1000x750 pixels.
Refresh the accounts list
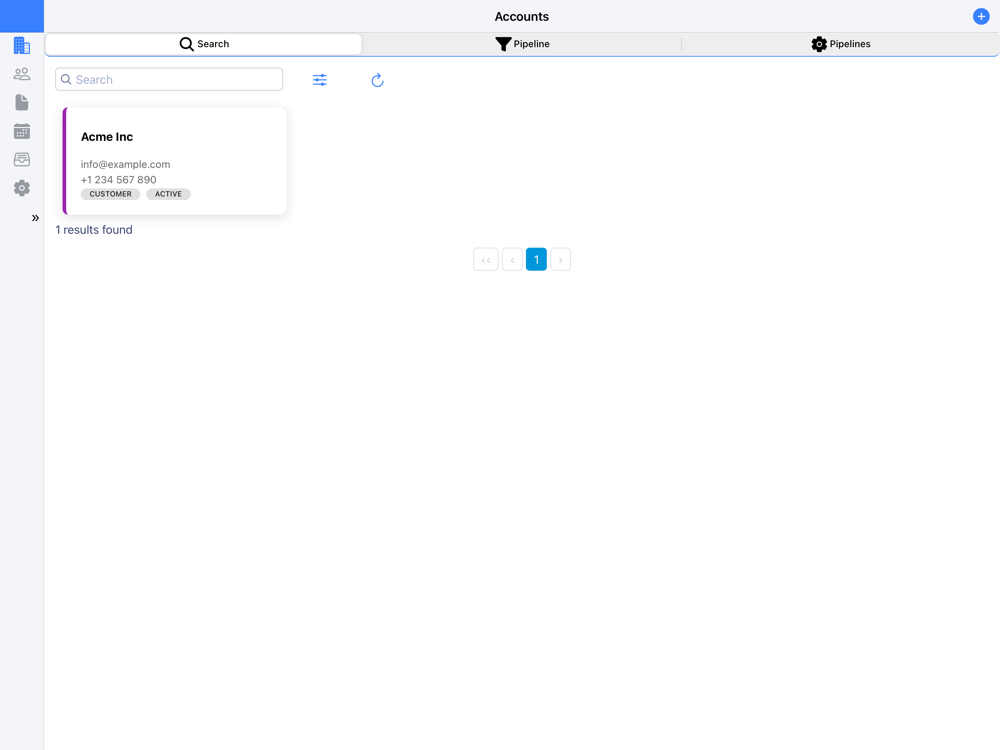coord(378,80)
